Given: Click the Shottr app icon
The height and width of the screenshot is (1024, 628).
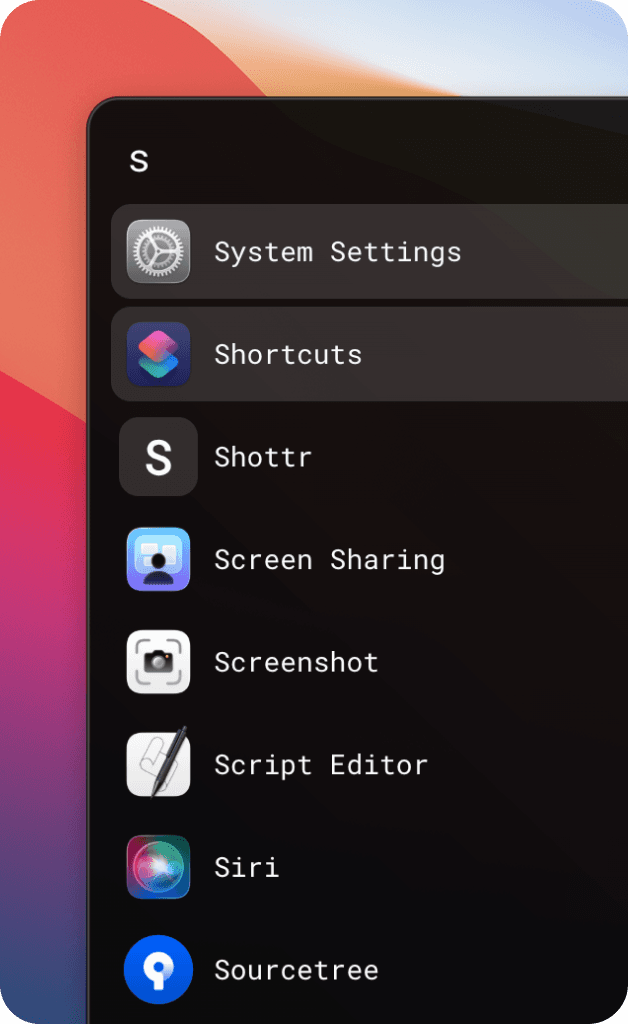Looking at the screenshot, I should 157,457.
